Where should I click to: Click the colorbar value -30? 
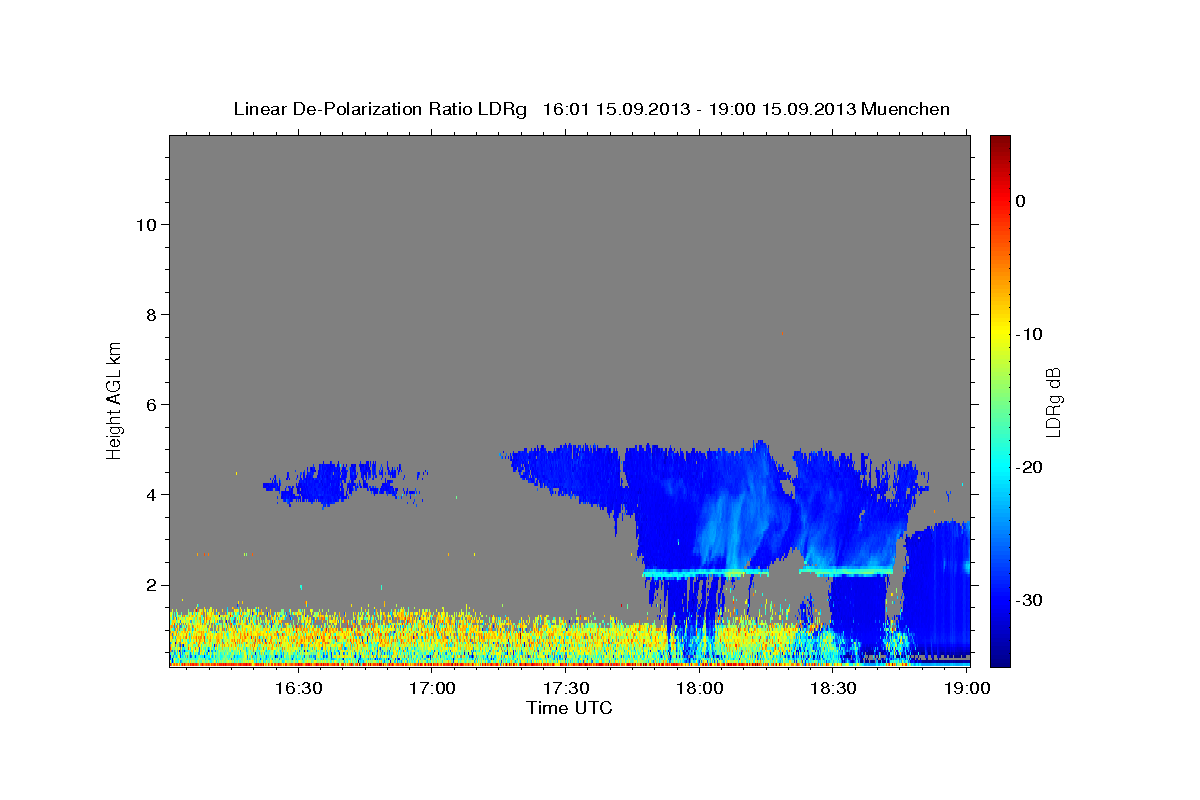click(x=1029, y=600)
